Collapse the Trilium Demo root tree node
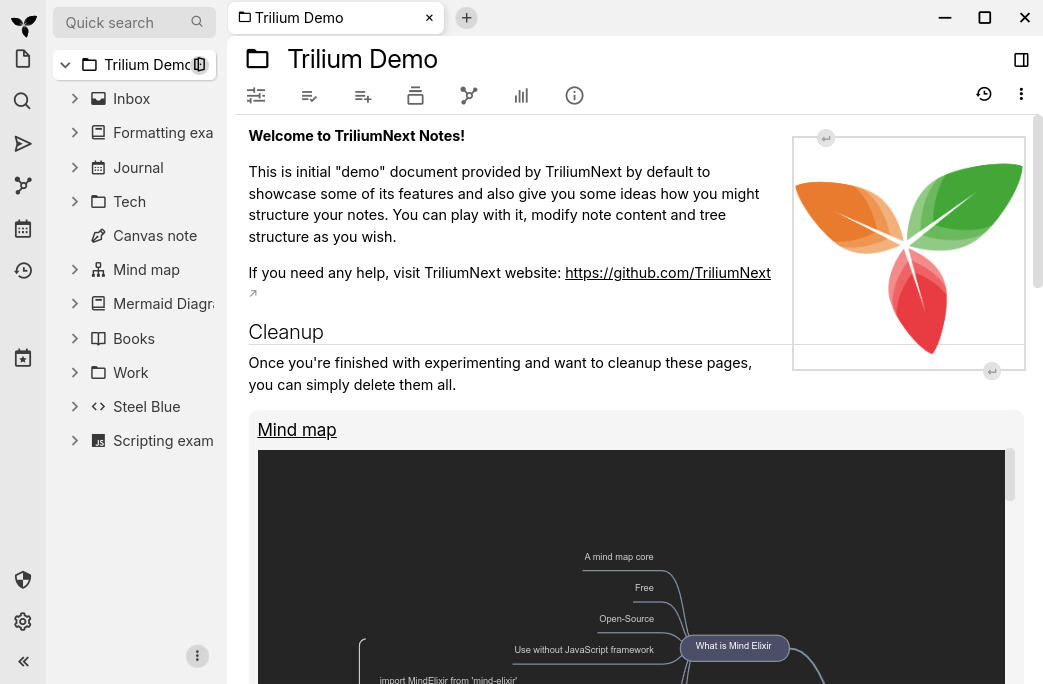The image size is (1043, 684). pos(66,65)
